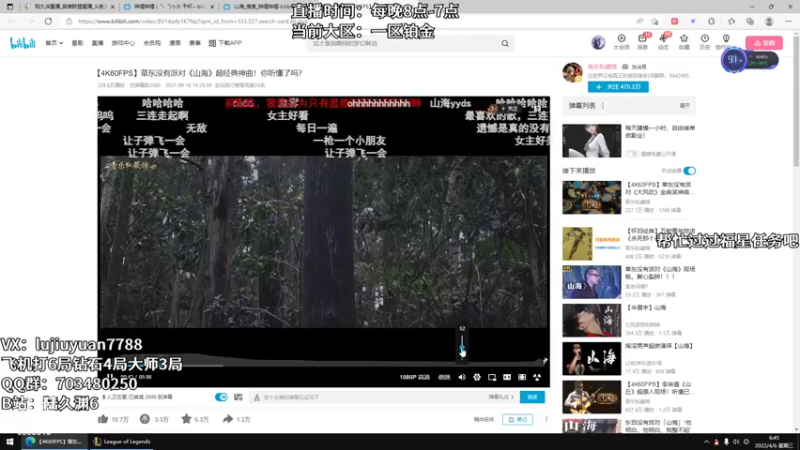The image size is (800, 450).
Task: Share the video with arrow icon
Action: [x=228, y=419]
